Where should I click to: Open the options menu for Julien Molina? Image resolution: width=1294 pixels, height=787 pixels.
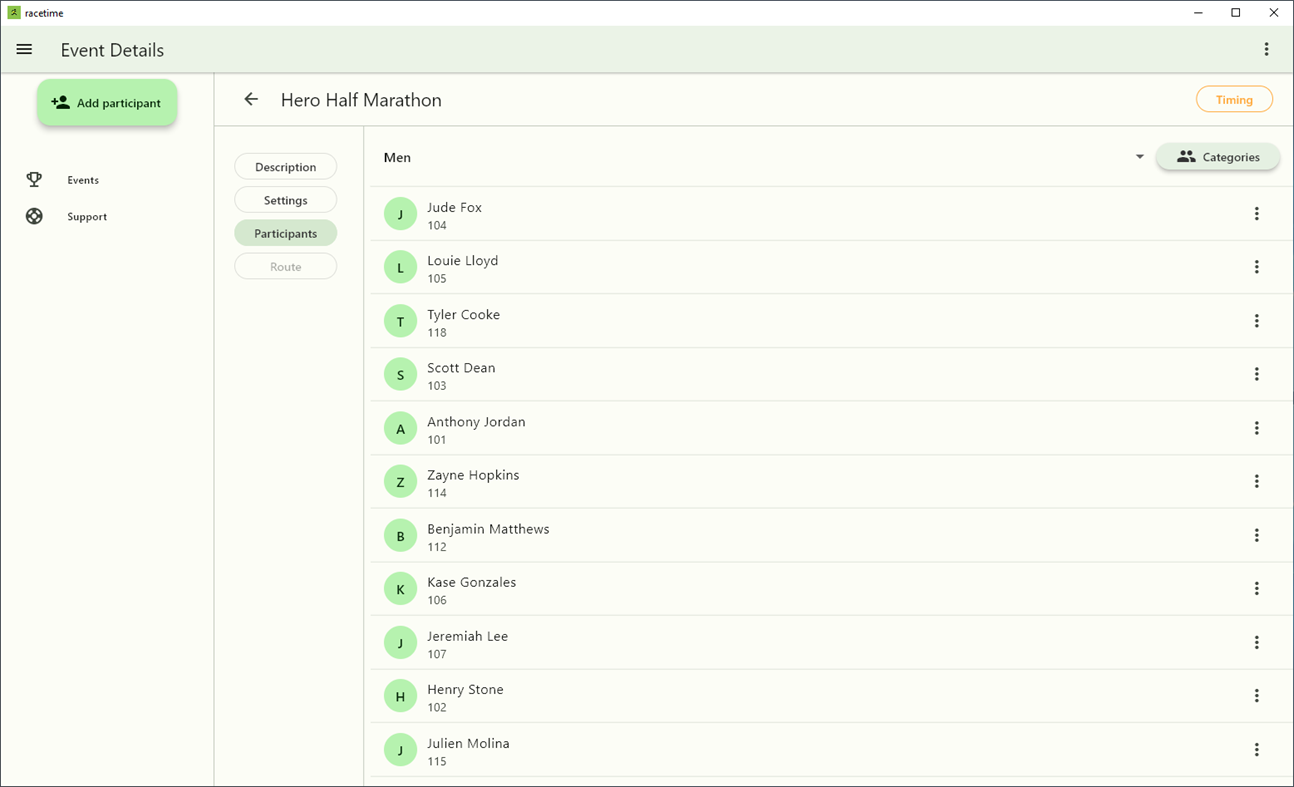pos(1257,749)
